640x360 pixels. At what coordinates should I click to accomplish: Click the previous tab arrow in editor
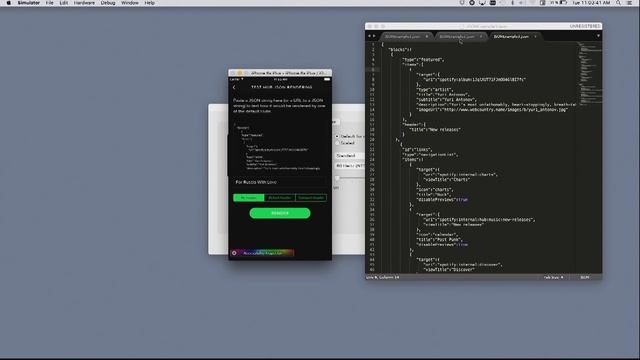(369, 36)
